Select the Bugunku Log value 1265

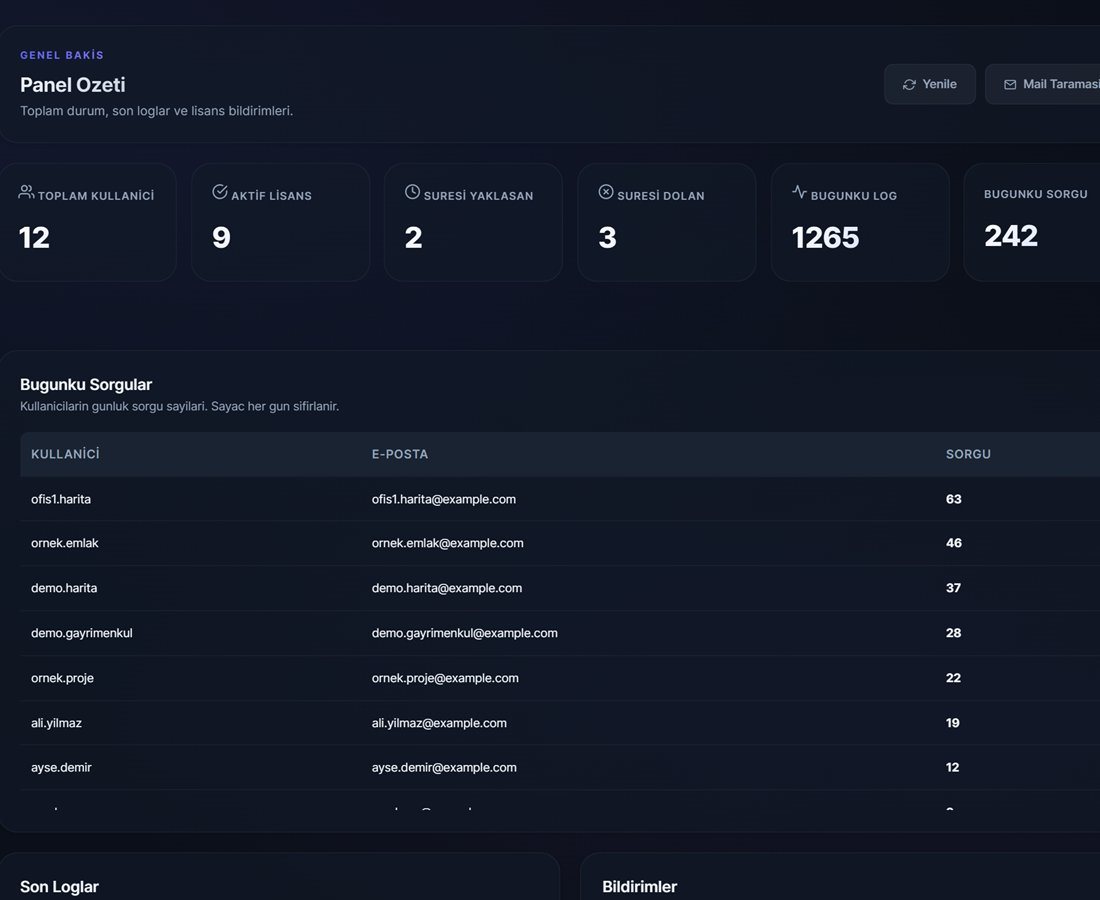click(x=825, y=238)
